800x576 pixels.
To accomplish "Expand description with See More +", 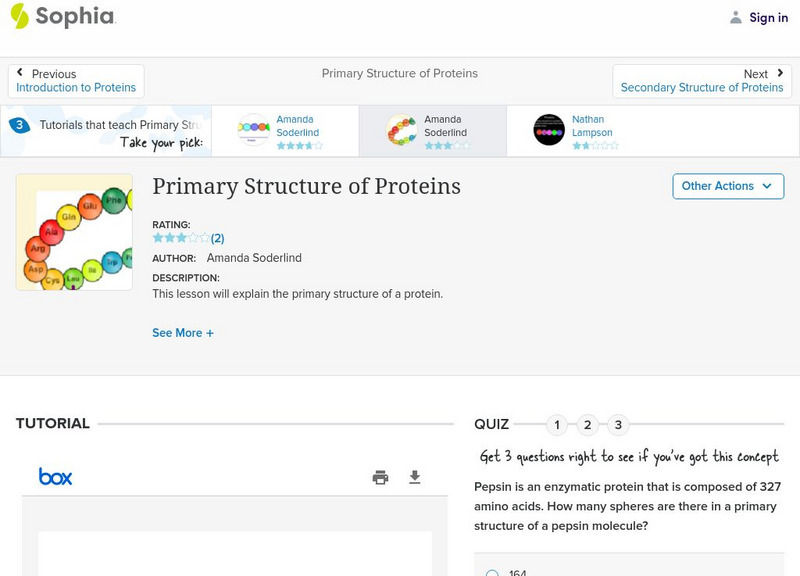I will point(183,333).
